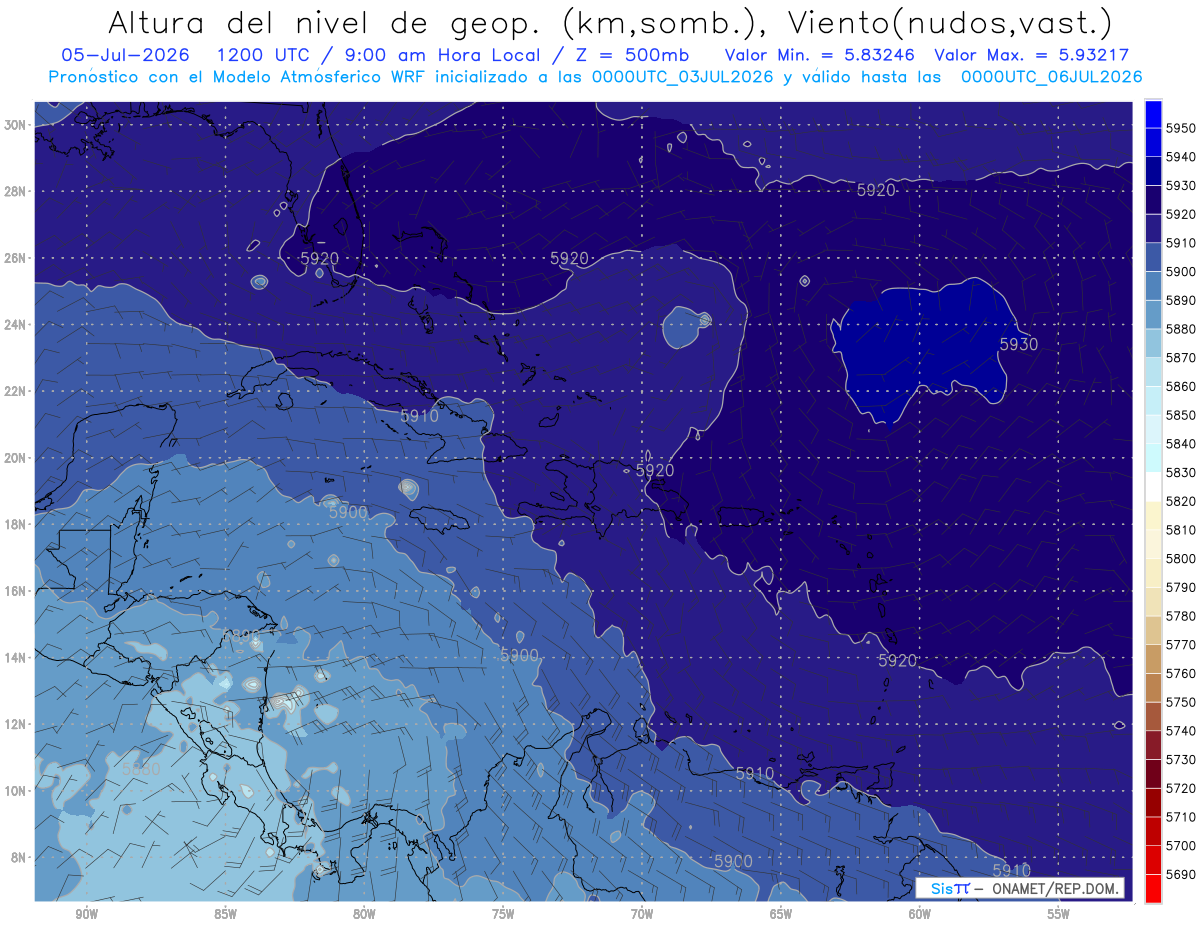This screenshot has width=1200, height=927.
Task: Click the 5840 value in the color legend
Action: (1180, 444)
